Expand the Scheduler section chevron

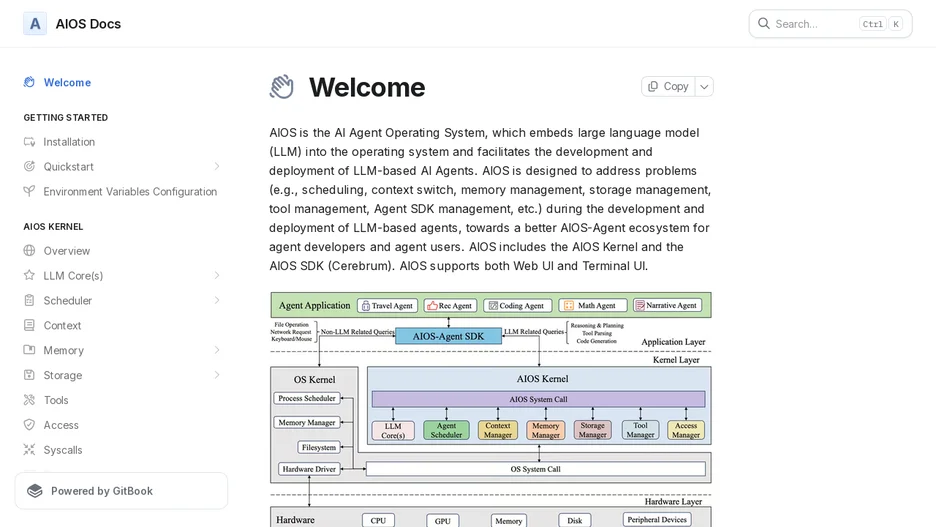(x=217, y=300)
